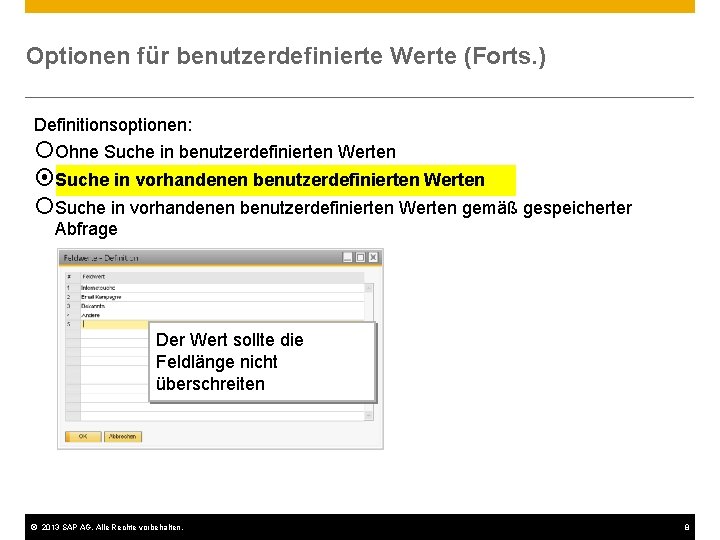Click the 'Definitionsoptionen:' label
Image resolution: width=720 pixels, height=540 pixels.
[x=113, y=125]
